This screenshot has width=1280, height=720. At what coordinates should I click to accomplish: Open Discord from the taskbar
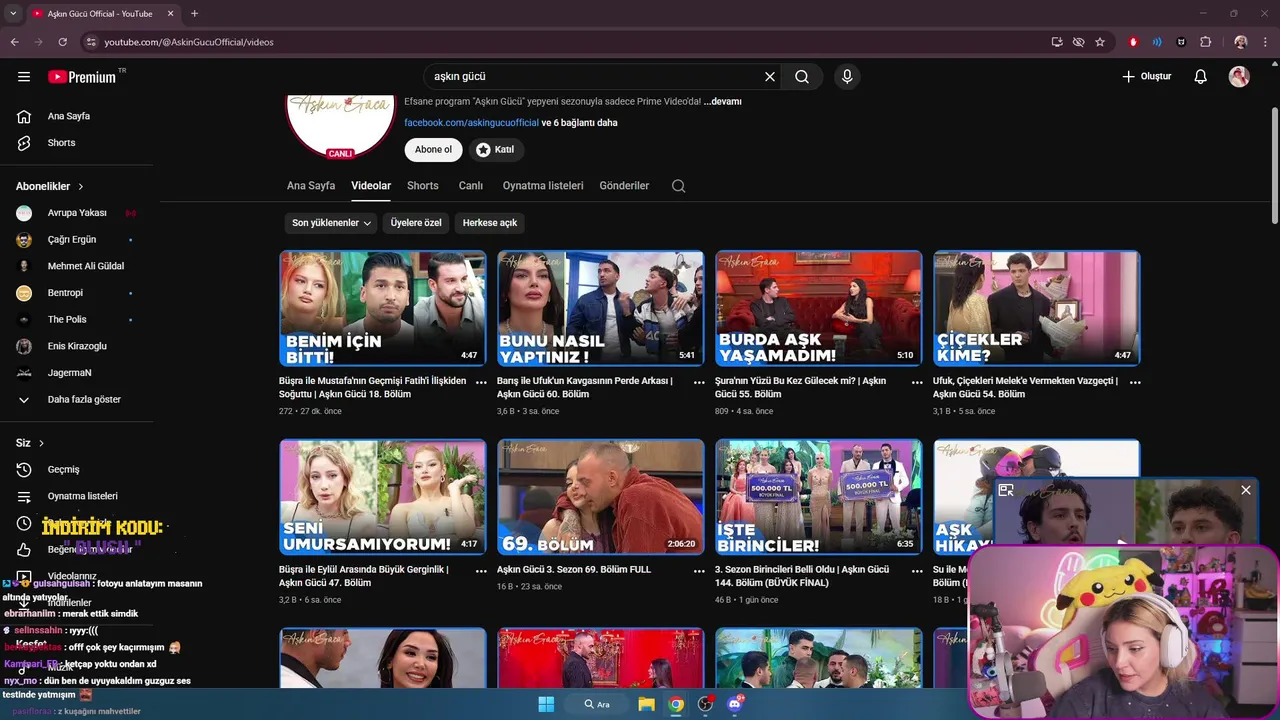[735, 704]
